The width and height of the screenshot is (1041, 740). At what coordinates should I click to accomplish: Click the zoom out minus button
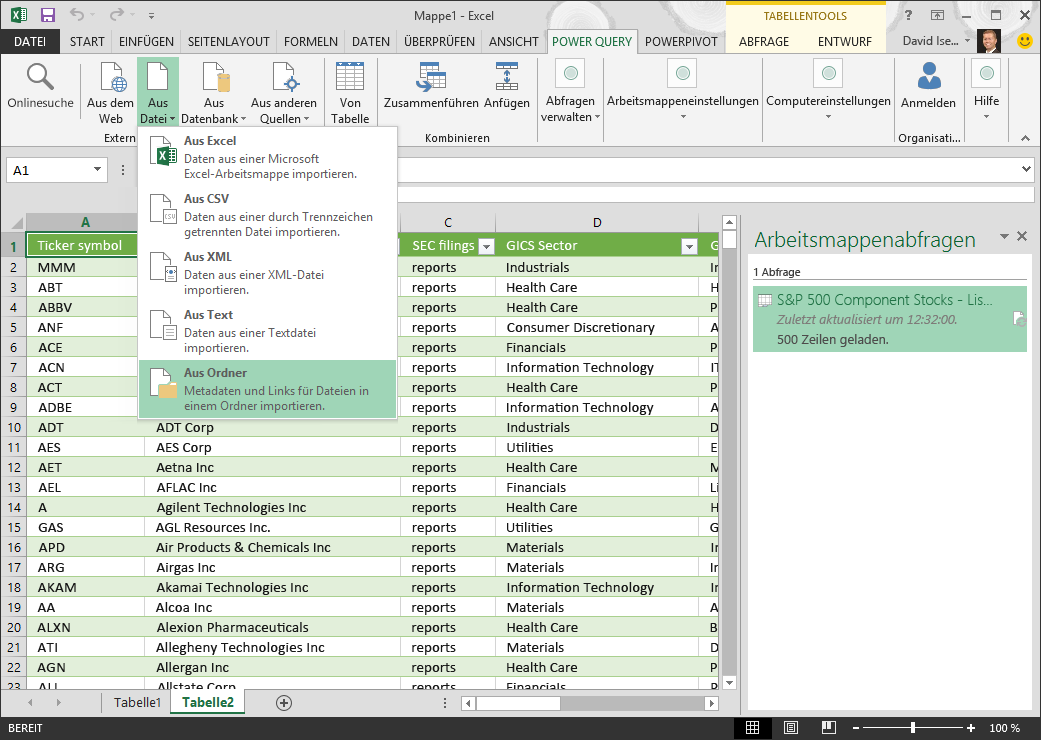click(x=856, y=728)
